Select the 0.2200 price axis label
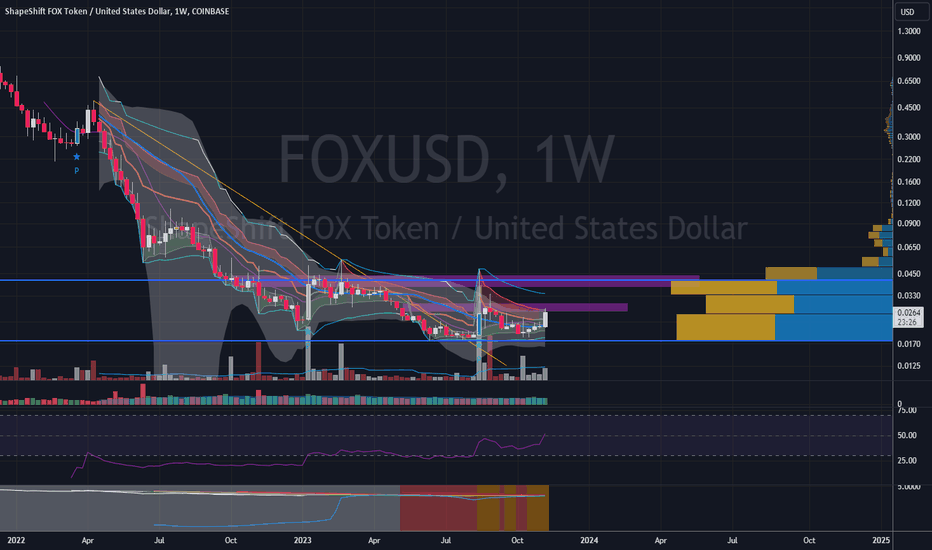The height and width of the screenshot is (550, 932). 909,159
